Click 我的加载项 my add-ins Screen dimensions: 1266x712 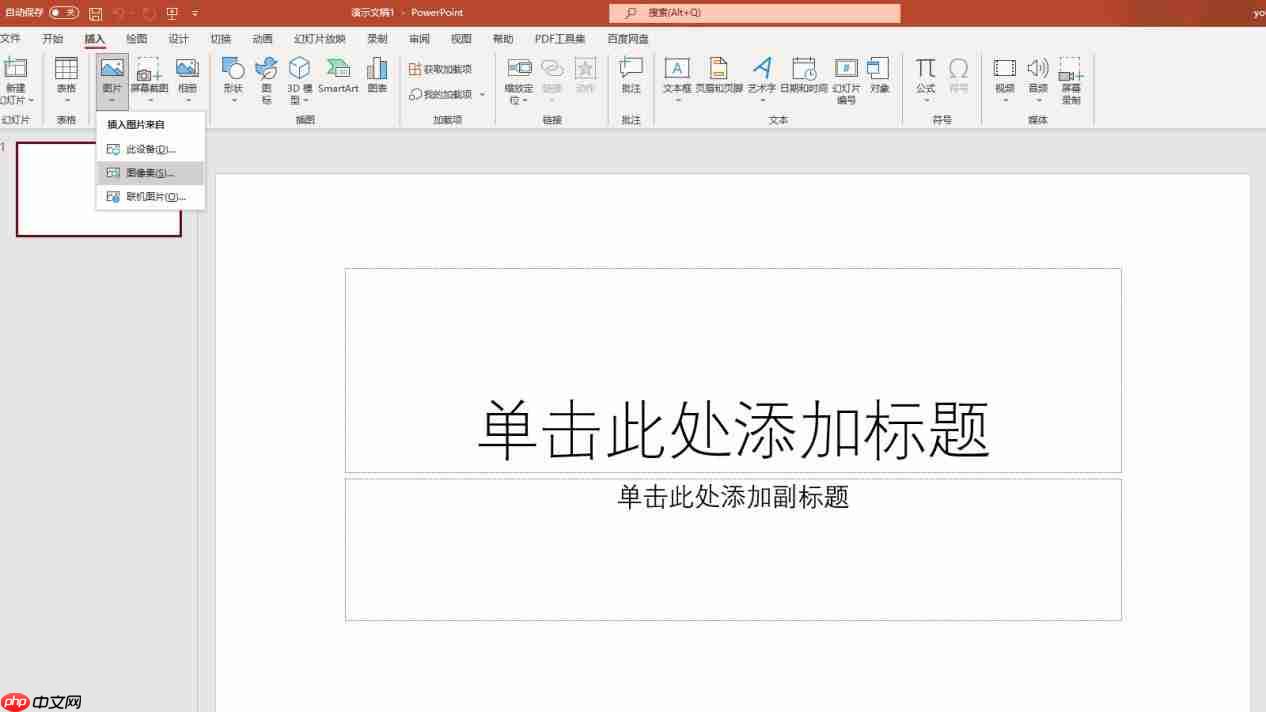[440, 94]
